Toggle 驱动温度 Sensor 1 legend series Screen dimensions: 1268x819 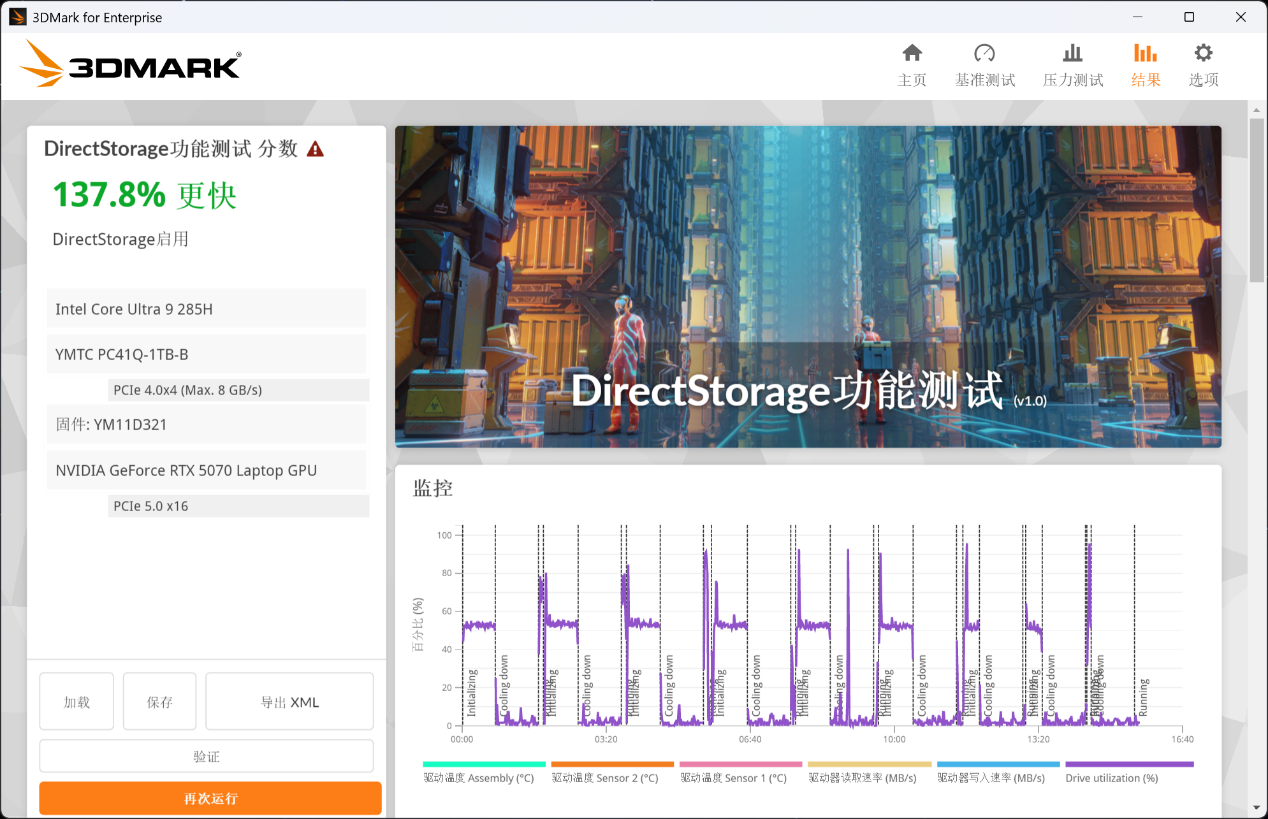coord(741,772)
